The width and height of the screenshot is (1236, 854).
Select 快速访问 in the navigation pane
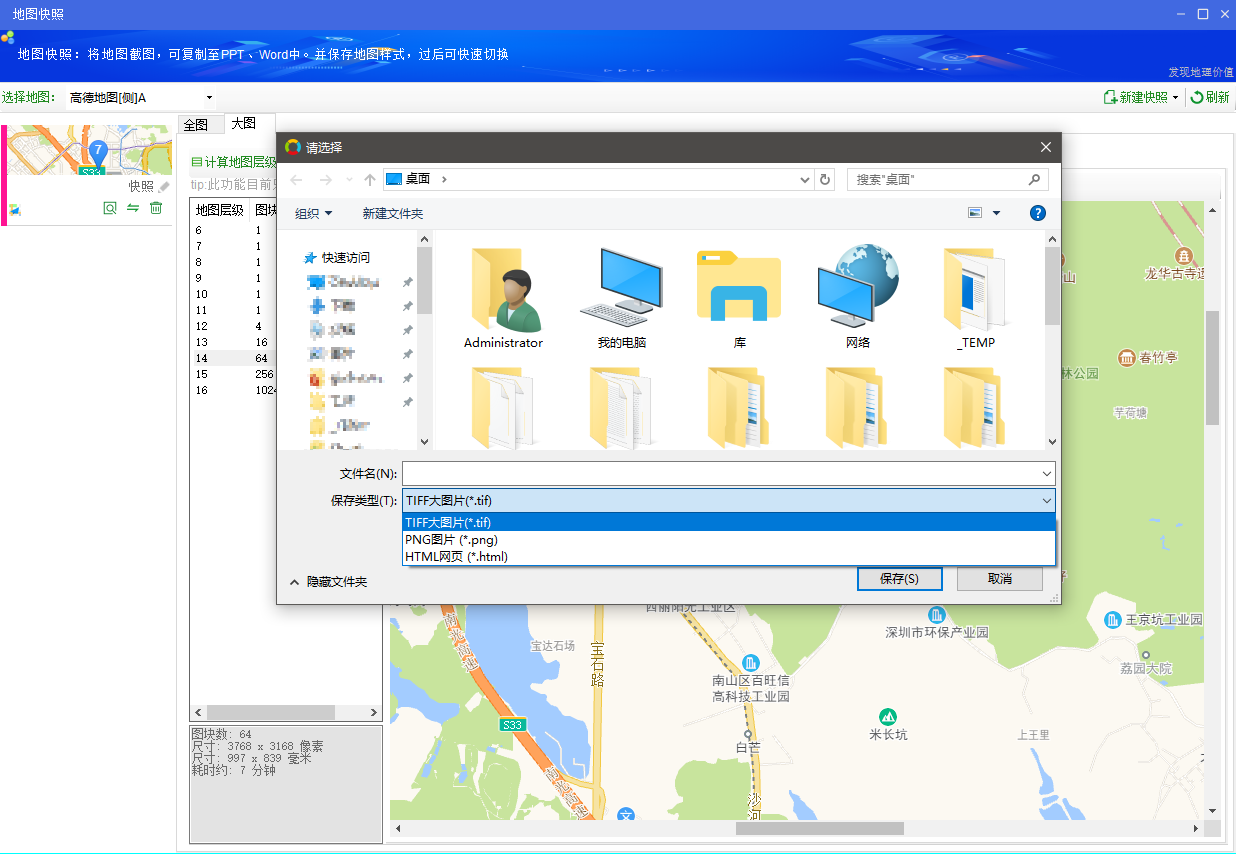tap(345, 257)
